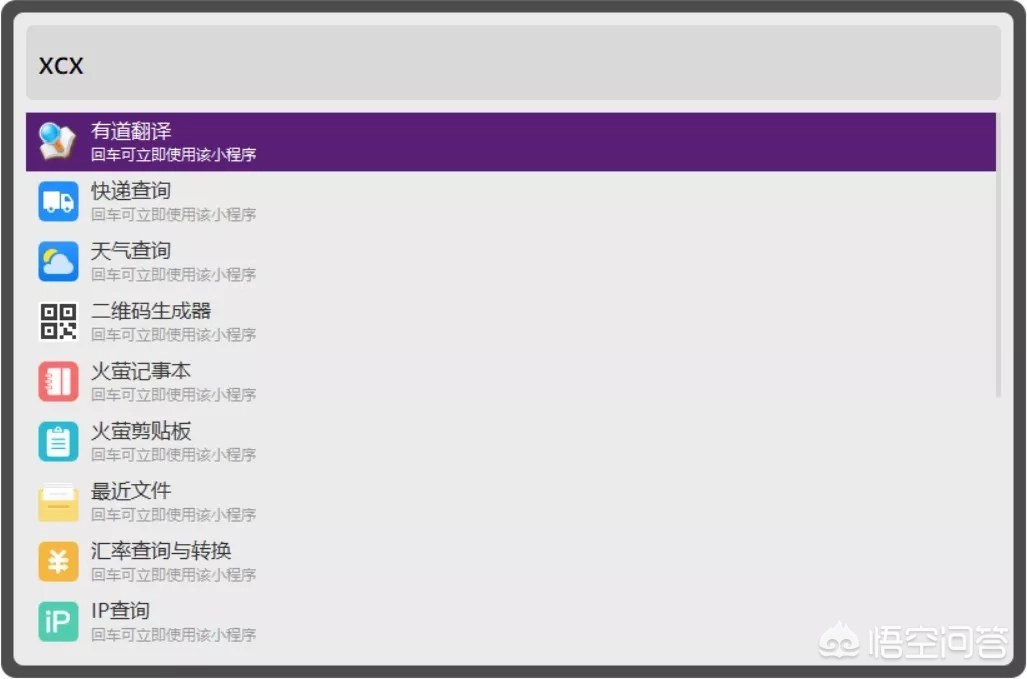The image size is (1027, 679).
Task: Open the 汇率查询与转换 currency icon
Action: (x=57, y=561)
